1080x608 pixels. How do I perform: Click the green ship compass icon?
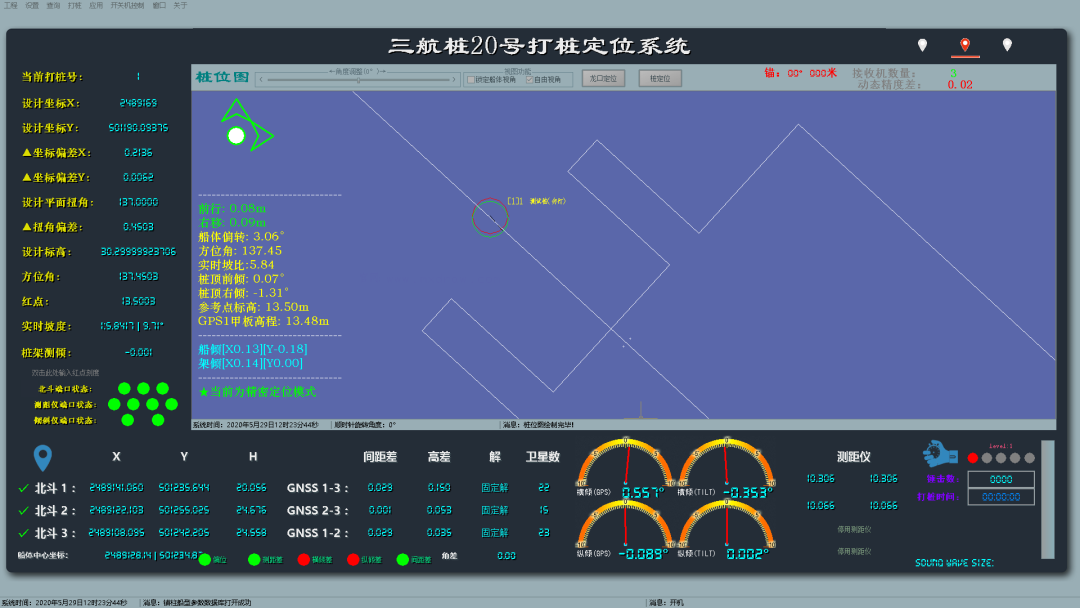[x=246, y=125]
